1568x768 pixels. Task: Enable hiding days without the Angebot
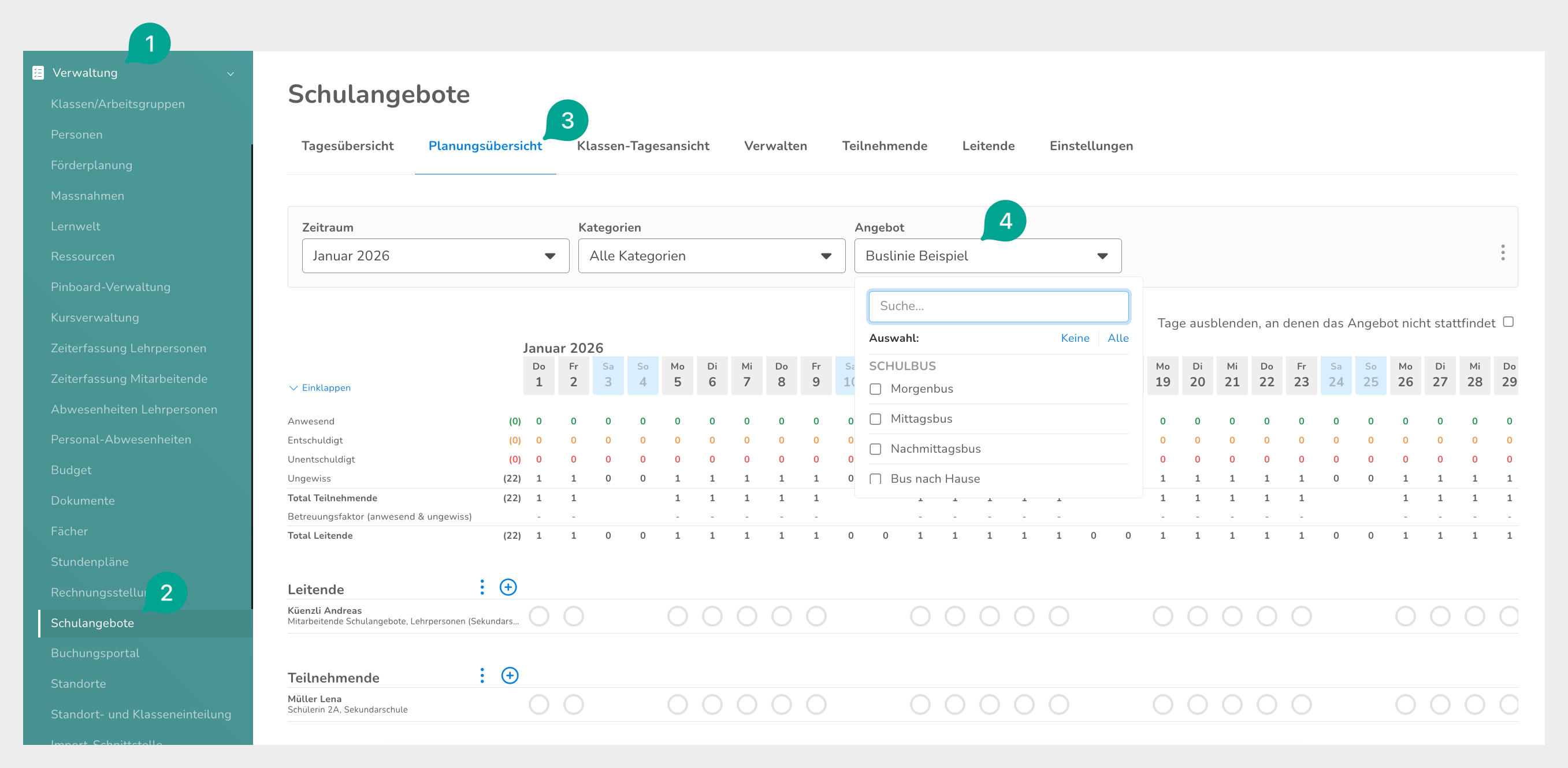tap(1508, 322)
